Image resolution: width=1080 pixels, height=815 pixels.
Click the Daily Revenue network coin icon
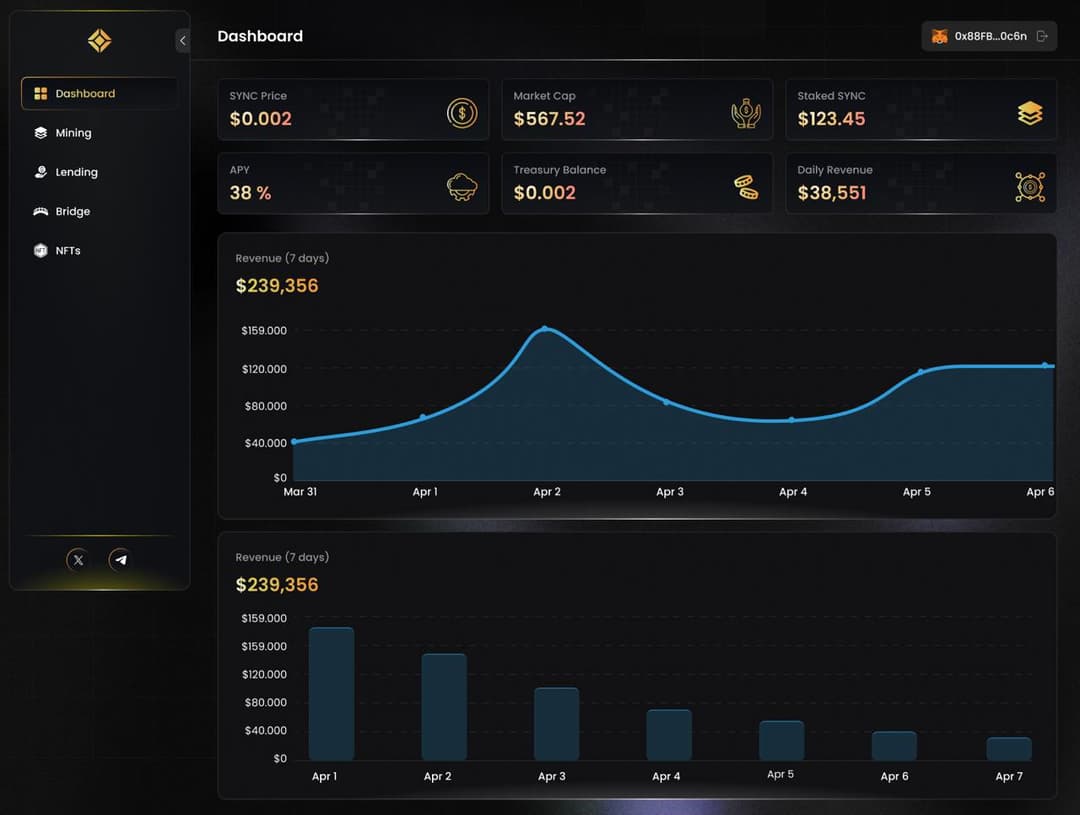tap(1030, 187)
